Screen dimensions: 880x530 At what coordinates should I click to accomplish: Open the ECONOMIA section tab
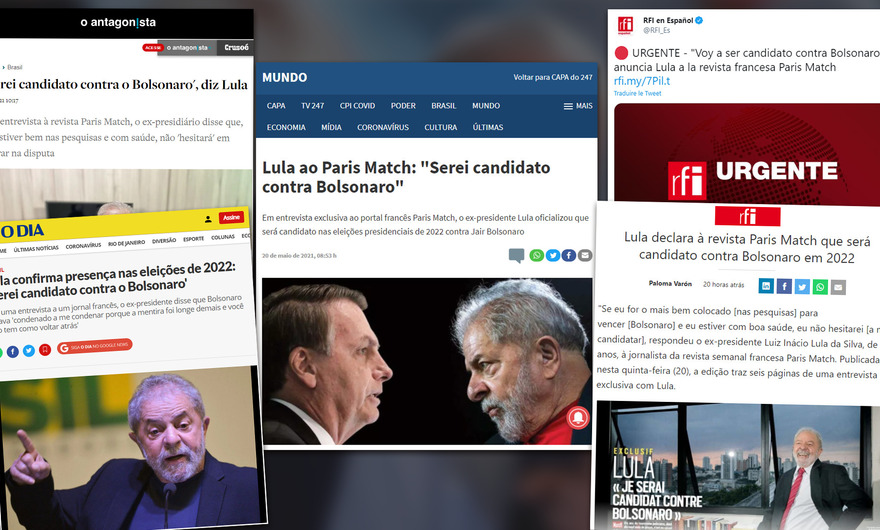(x=286, y=127)
